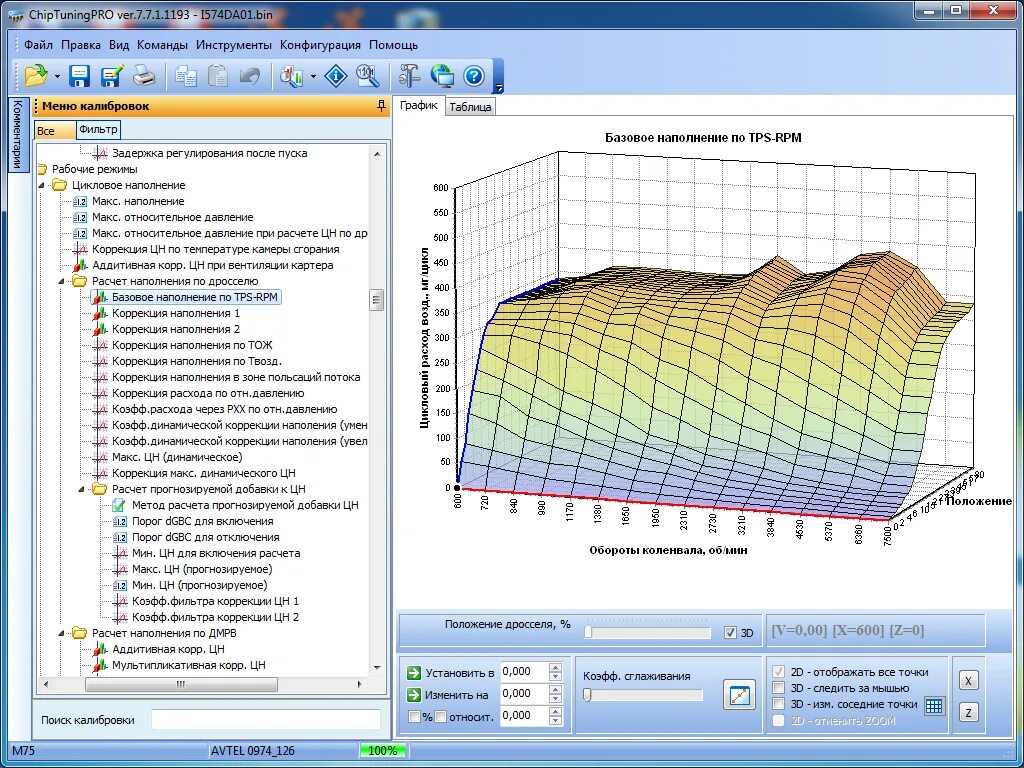Viewport: 1024px width, 768px height.
Task: Select the График tab
Action: 419,105
